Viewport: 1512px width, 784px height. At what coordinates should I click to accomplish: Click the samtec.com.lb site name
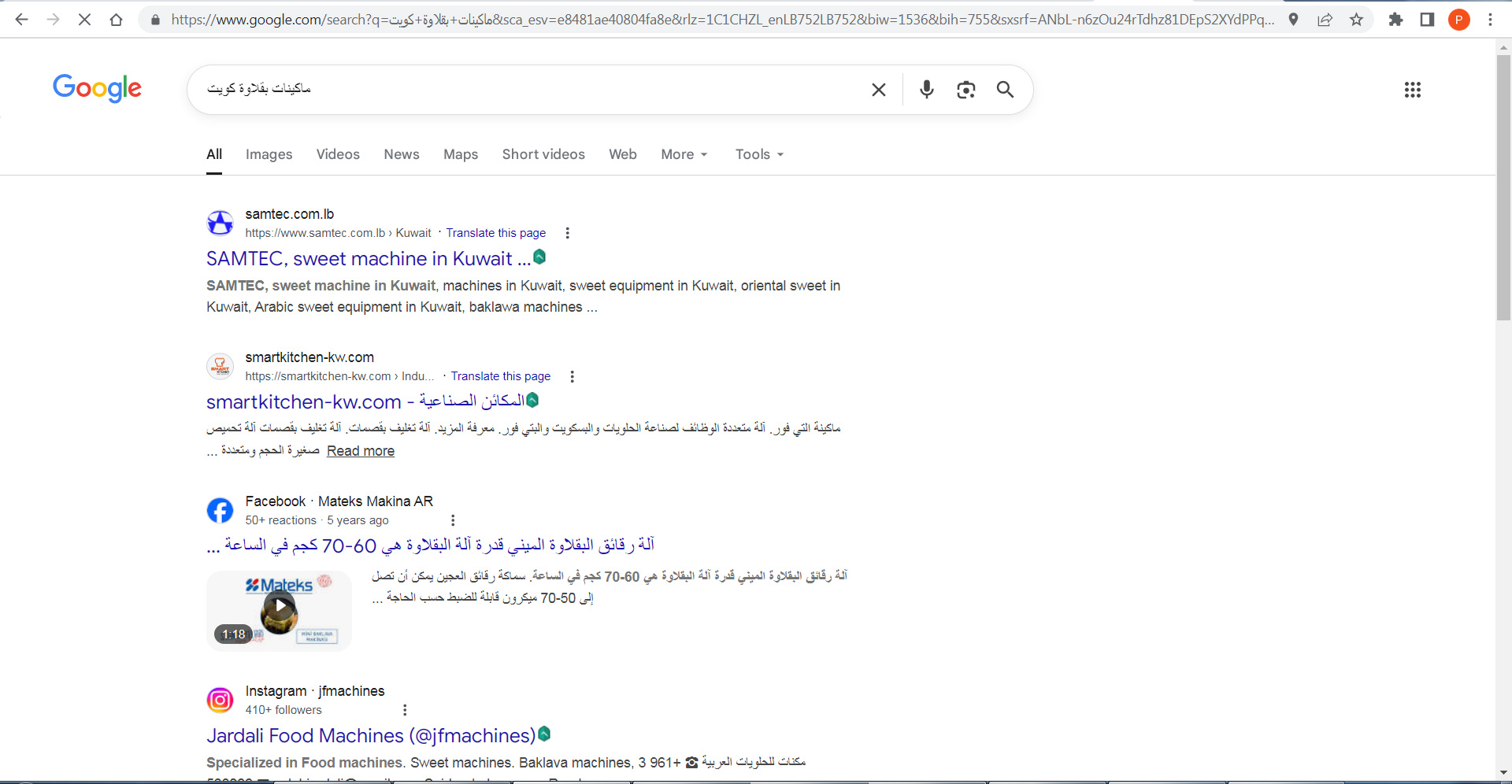pyautogui.click(x=290, y=214)
